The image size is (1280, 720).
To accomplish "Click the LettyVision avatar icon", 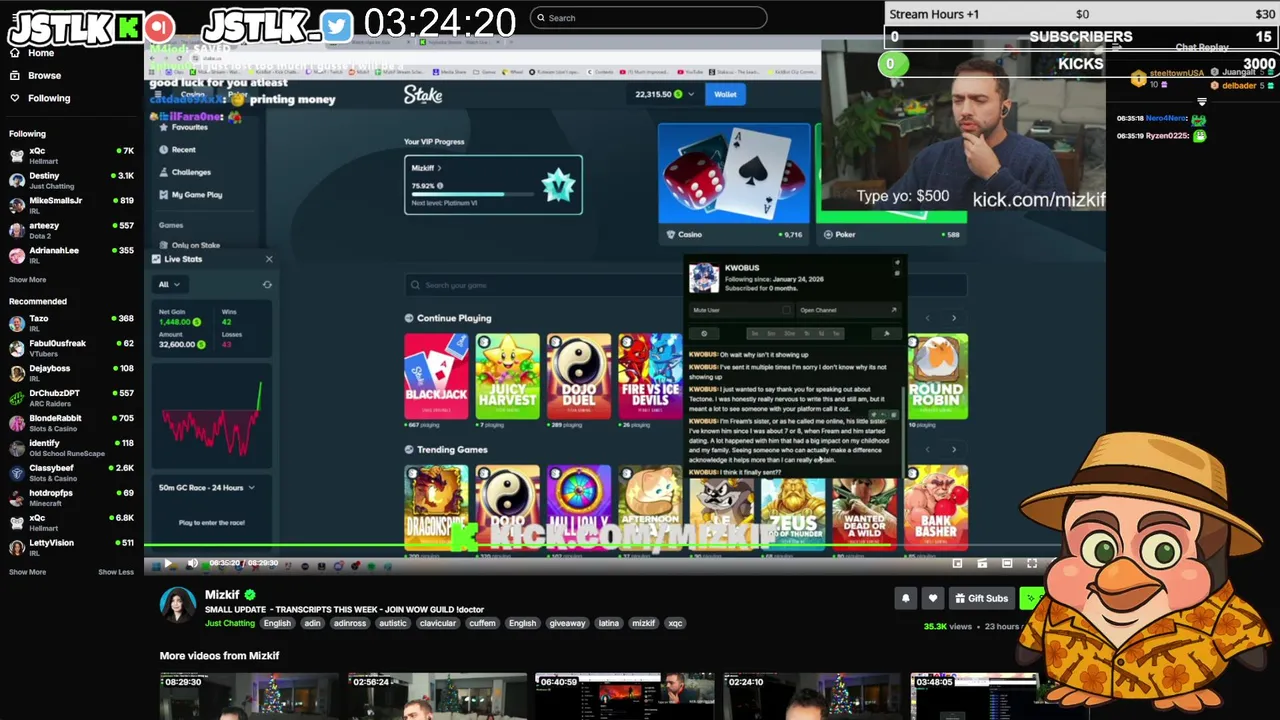I will [17, 548].
